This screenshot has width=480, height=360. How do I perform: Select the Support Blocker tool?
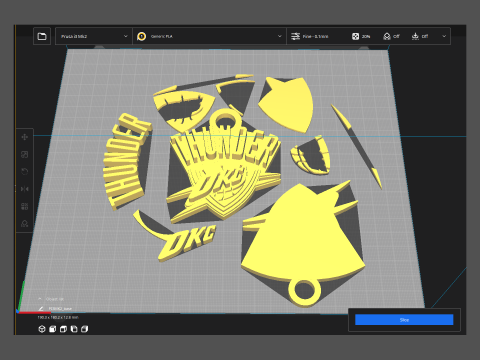(25, 224)
